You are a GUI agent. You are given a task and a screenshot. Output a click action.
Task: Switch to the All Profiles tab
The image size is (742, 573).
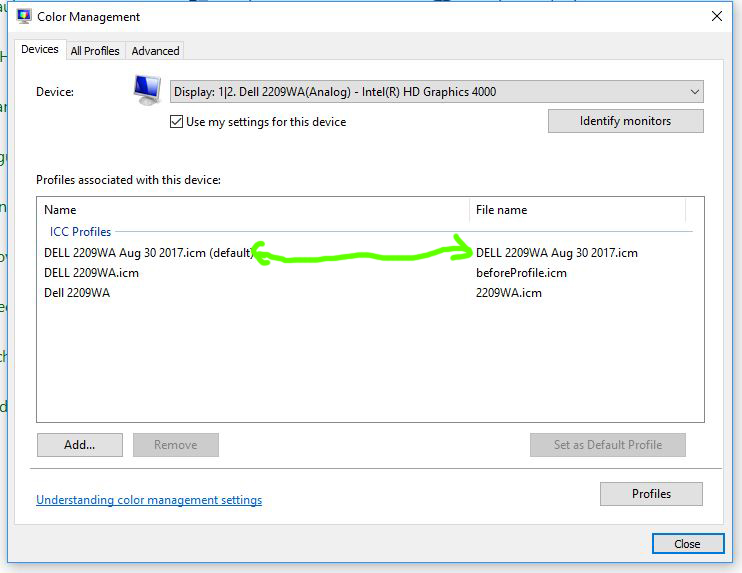[95, 51]
